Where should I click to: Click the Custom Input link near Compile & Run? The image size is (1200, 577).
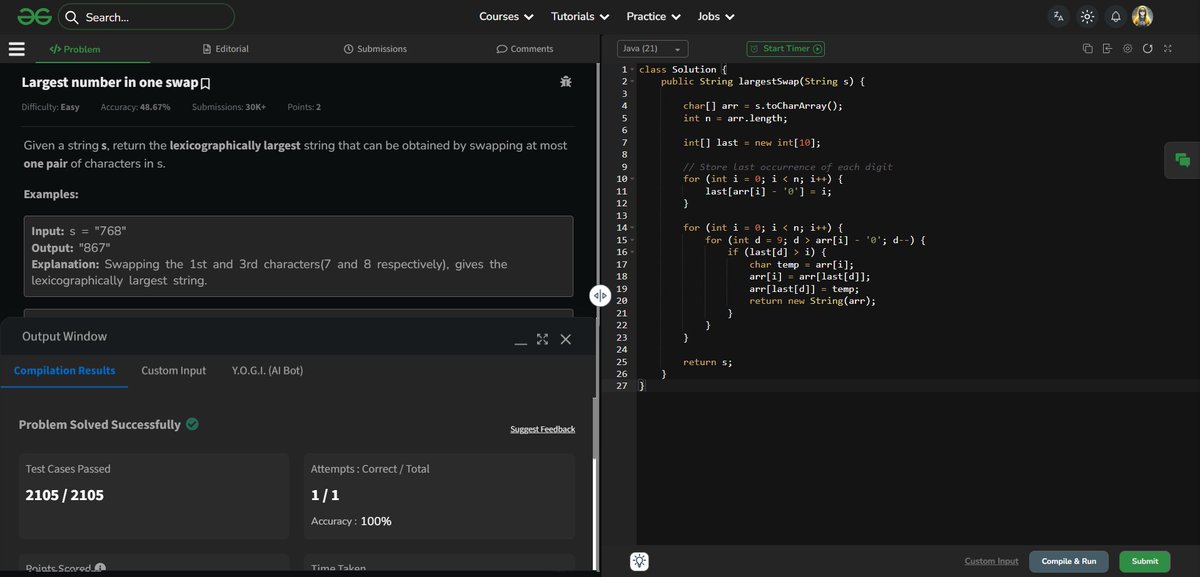991,561
